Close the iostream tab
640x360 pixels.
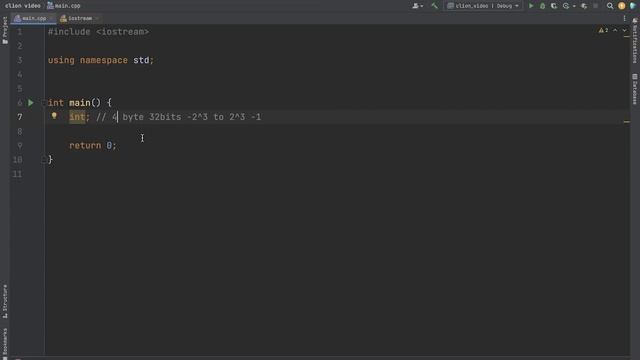pos(97,18)
